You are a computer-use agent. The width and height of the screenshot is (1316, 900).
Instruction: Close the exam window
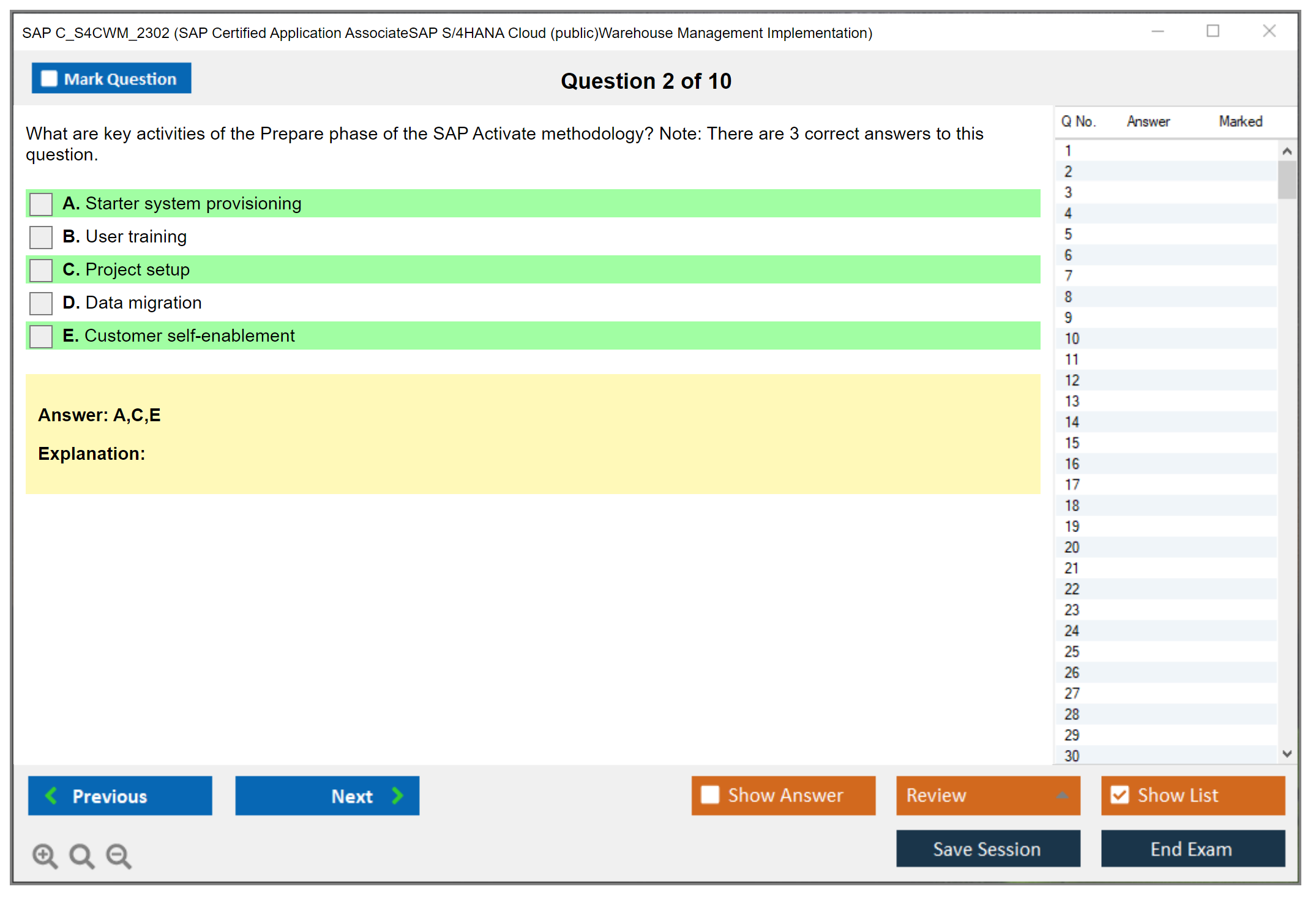pos(1269,31)
